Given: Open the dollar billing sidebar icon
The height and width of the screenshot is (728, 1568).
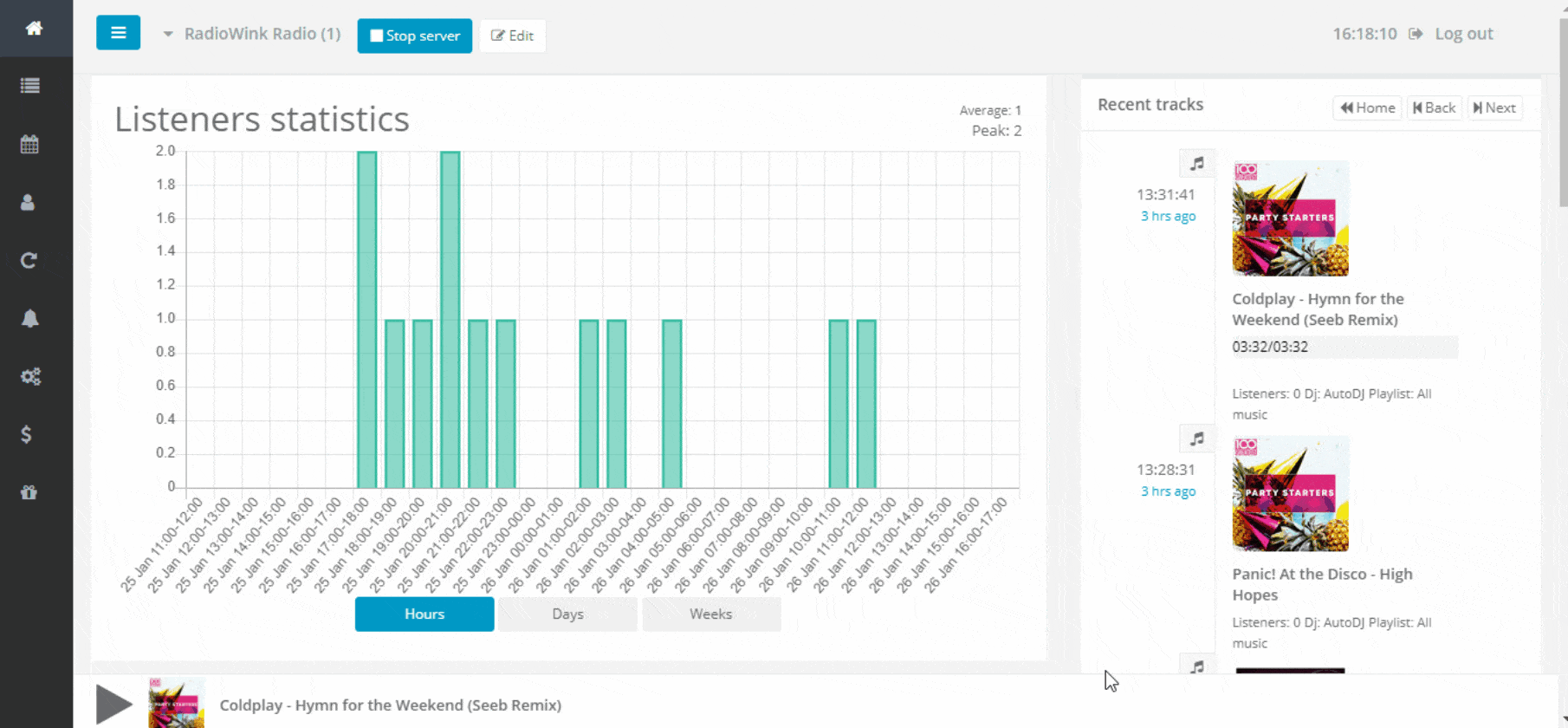Looking at the screenshot, I should pos(27,434).
